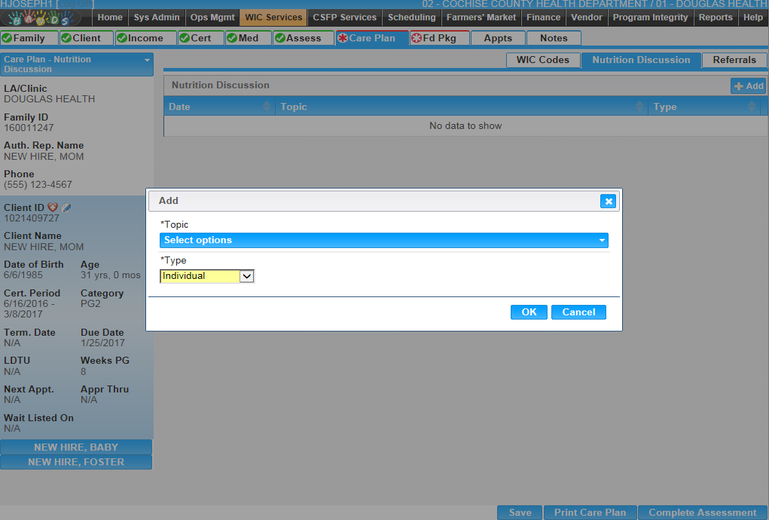The height and width of the screenshot is (520, 769).
Task: Click the Fd Pkg tab icon
Action: click(x=416, y=38)
